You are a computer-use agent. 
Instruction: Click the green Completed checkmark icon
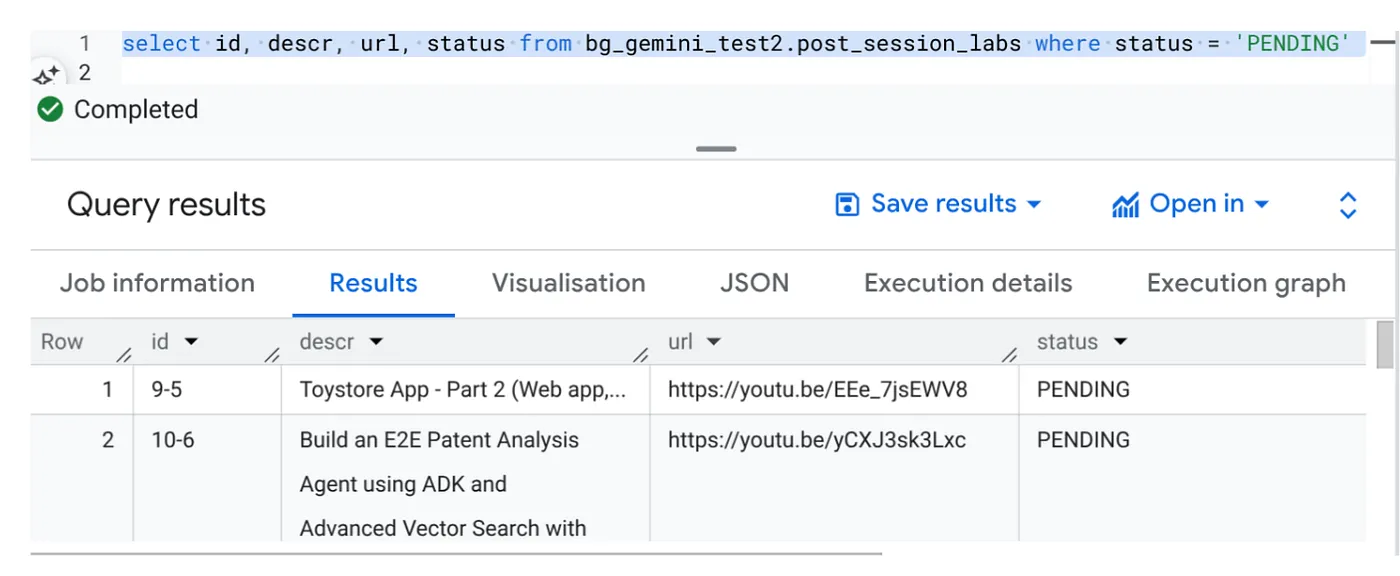tap(50, 109)
